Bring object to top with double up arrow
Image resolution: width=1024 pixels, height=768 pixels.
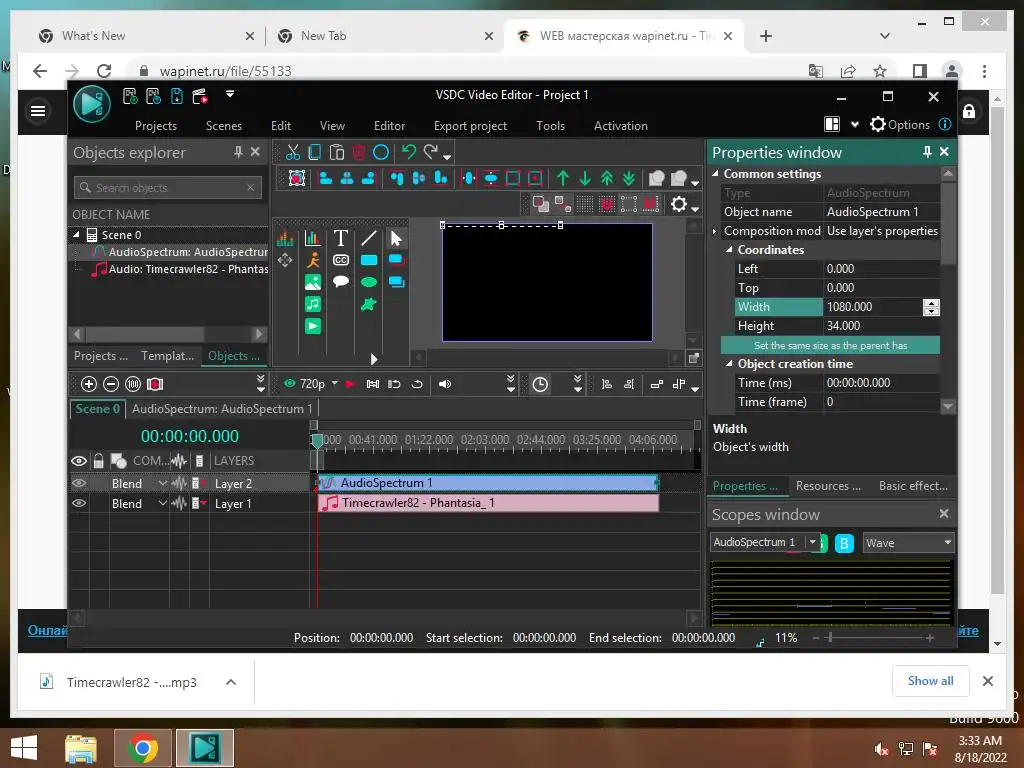pos(607,178)
